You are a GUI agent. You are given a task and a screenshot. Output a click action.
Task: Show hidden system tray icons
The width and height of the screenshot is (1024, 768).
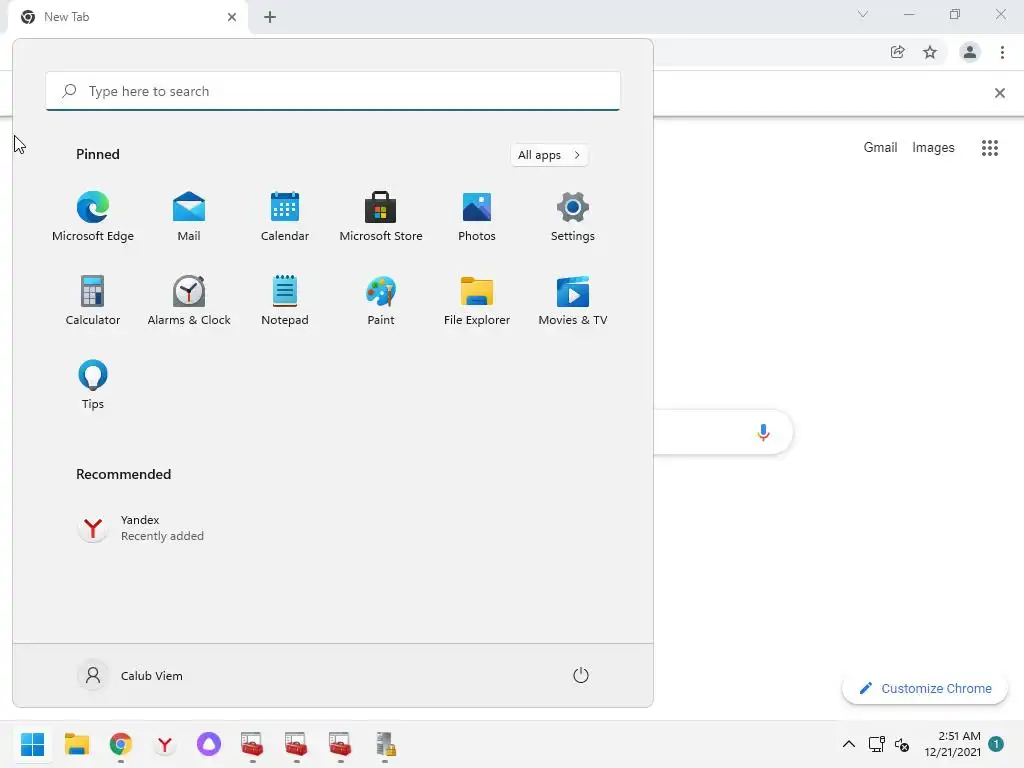tap(848, 744)
